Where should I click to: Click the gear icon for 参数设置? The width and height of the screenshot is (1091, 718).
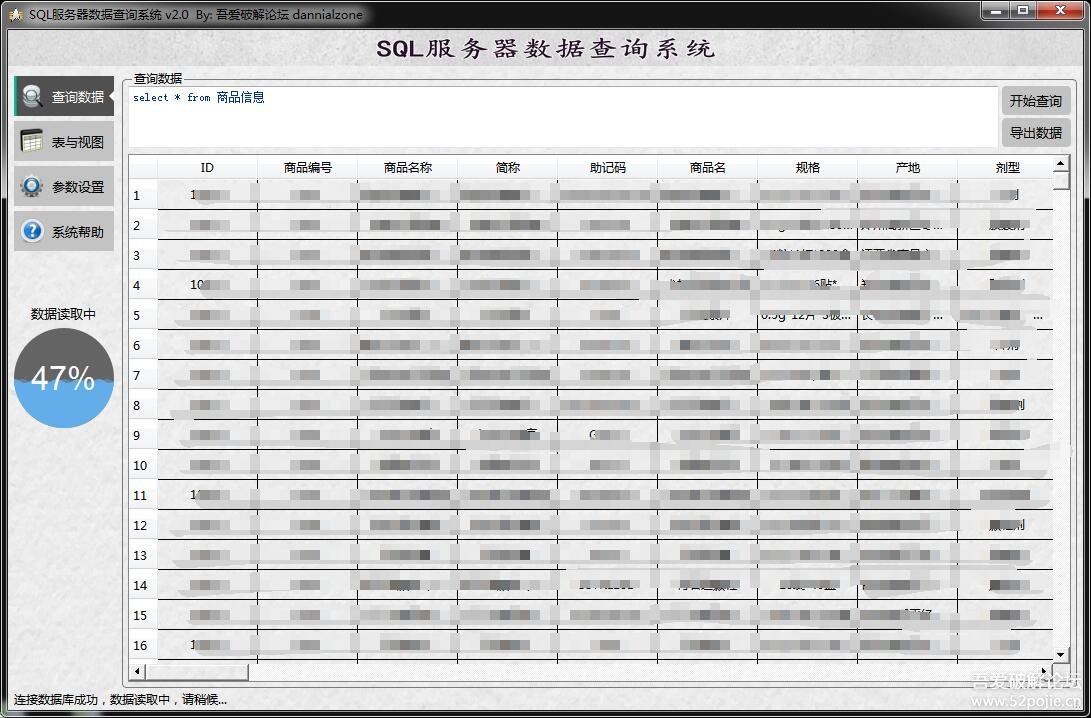tap(32, 186)
